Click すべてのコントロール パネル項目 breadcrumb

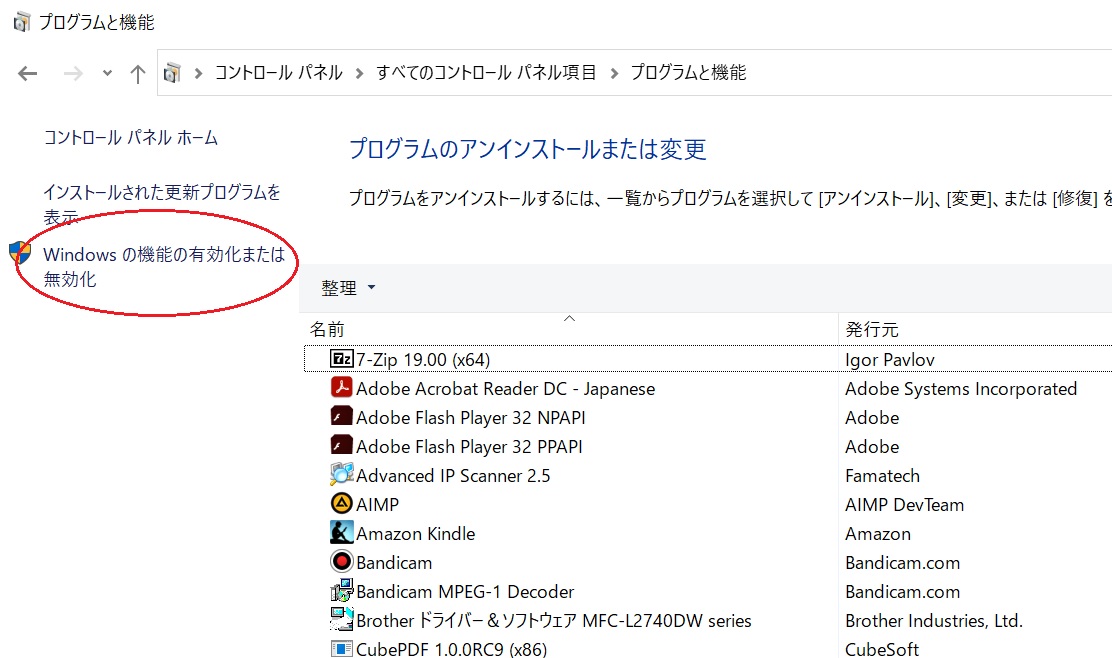[x=486, y=72]
